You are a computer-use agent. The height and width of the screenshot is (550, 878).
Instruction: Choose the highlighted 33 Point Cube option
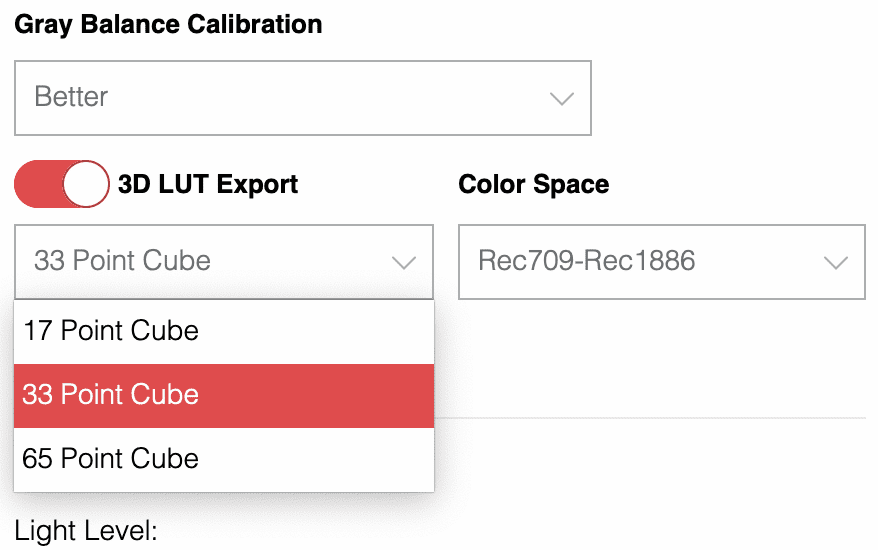click(111, 395)
